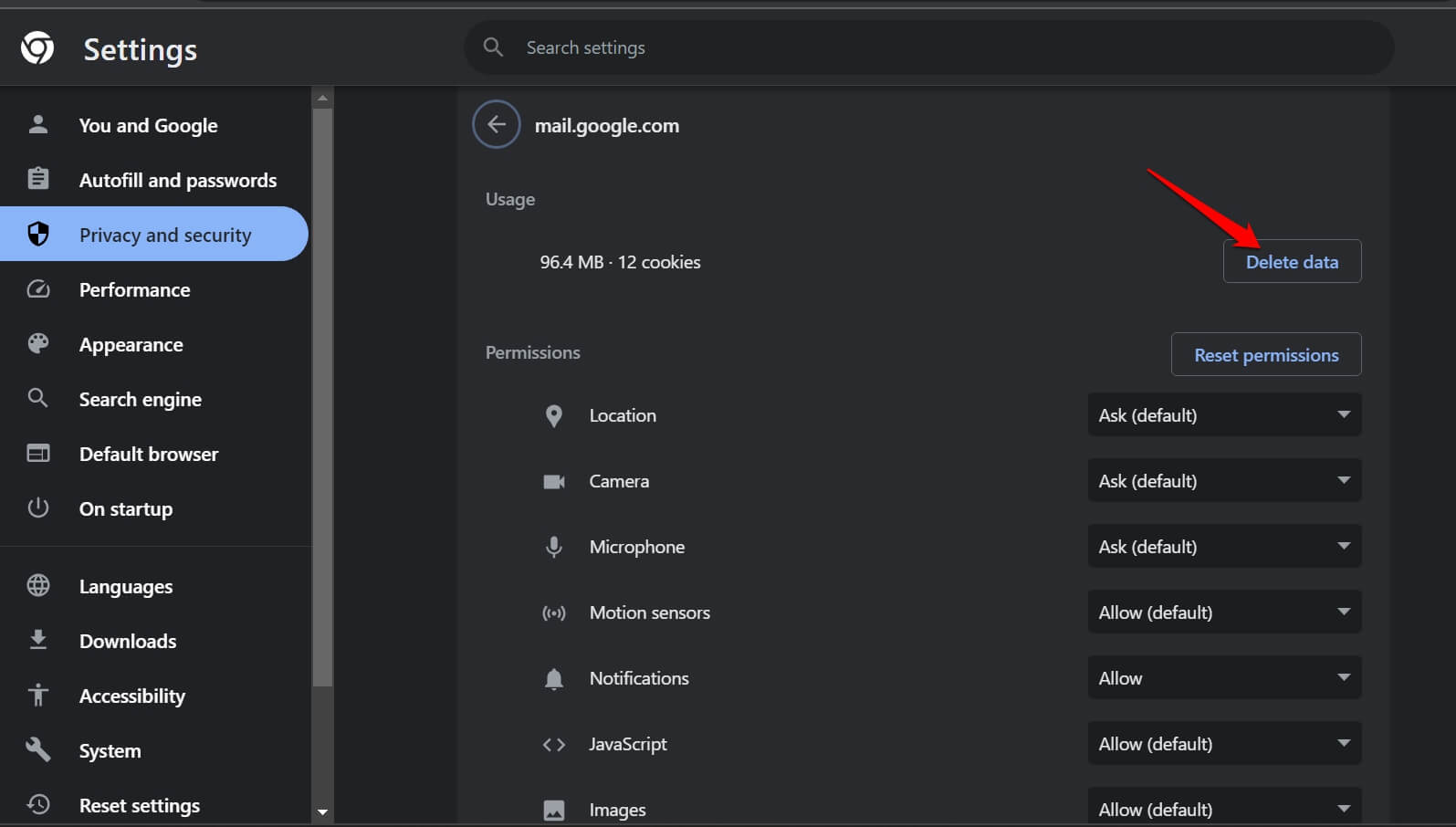Open Autofill and passwords section
Screen dimensions: 1456x827
(x=177, y=180)
